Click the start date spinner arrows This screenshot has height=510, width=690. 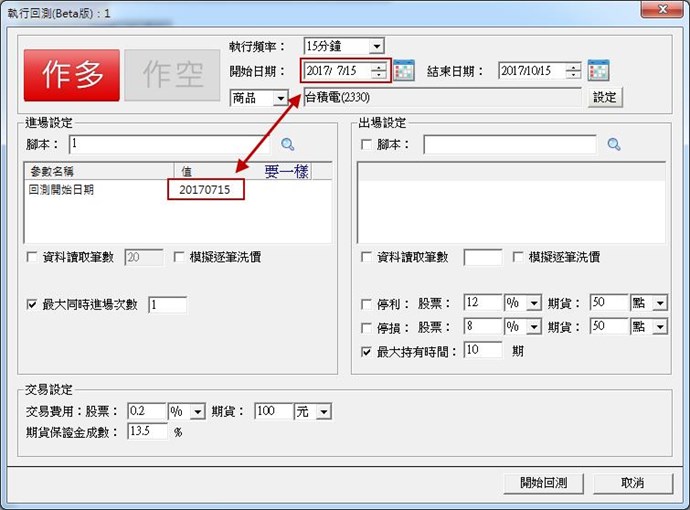pyautogui.click(x=378, y=70)
